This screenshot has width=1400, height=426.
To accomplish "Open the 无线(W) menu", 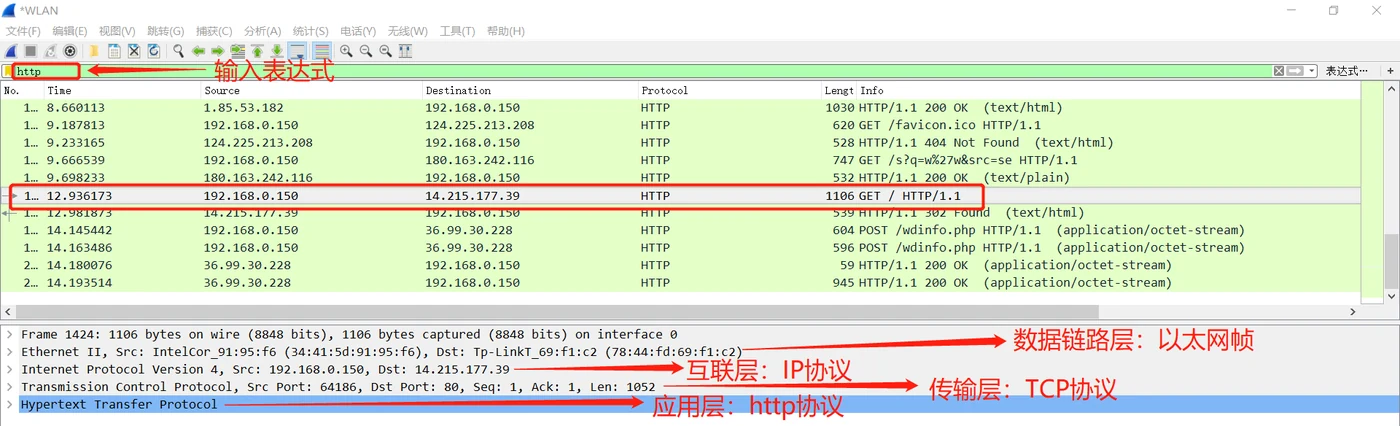I will point(406,31).
